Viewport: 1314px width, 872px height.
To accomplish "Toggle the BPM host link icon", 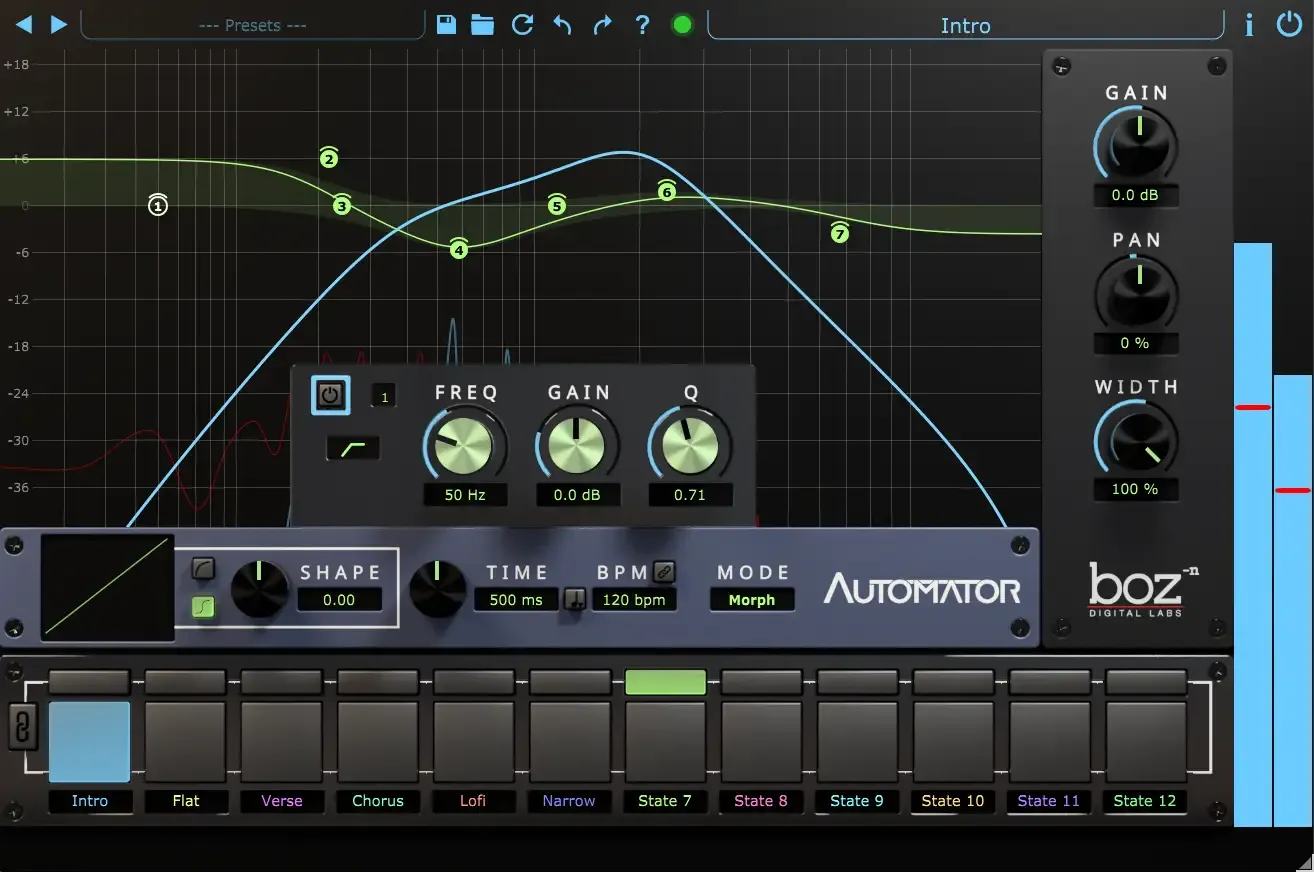I will coord(664,572).
